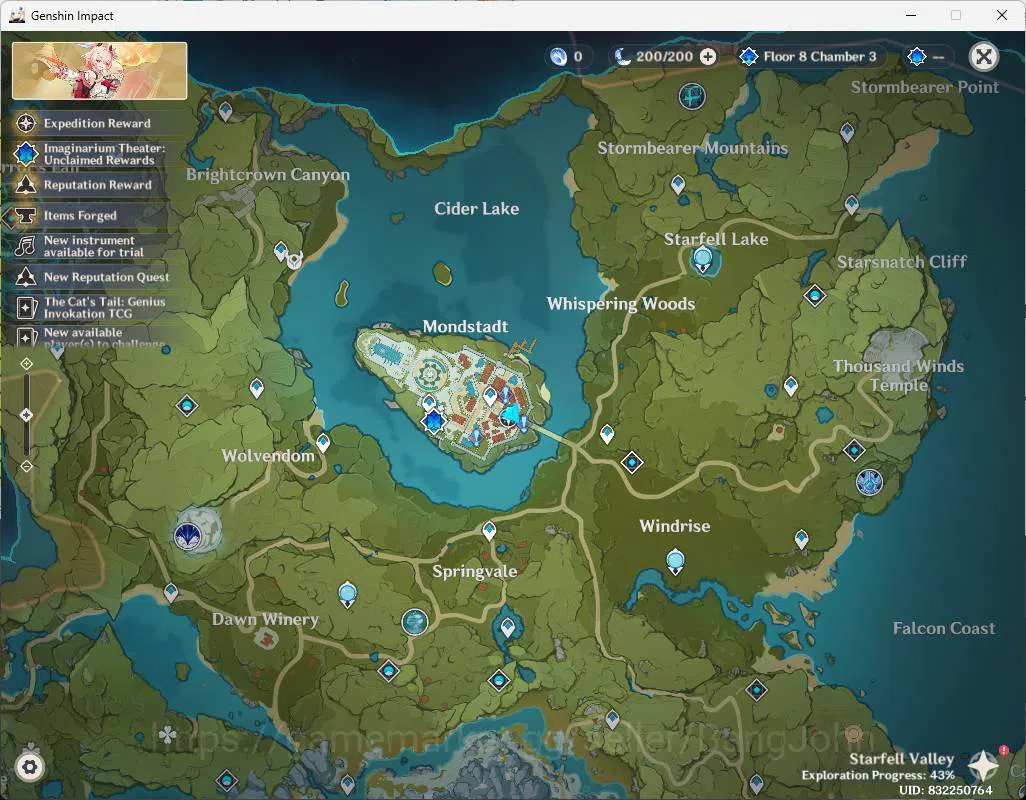Click the Springvale teleport waypoint
This screenshot has width=1026, height=800.
489,530
